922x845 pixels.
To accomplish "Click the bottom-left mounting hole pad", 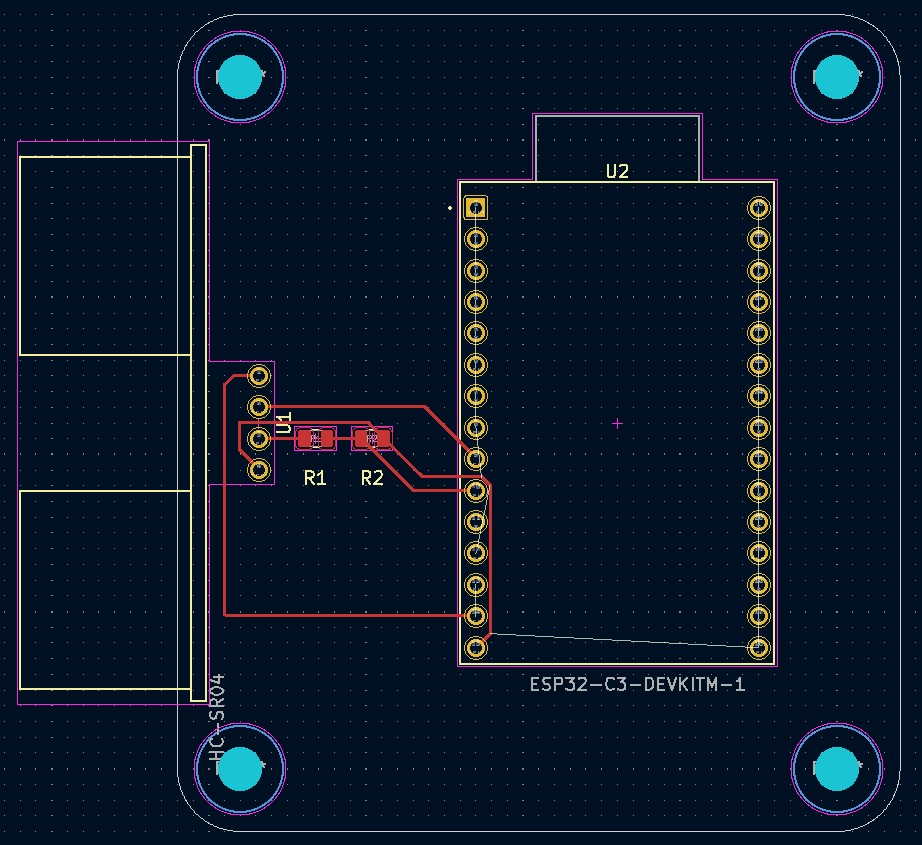I will pos(240,768).
